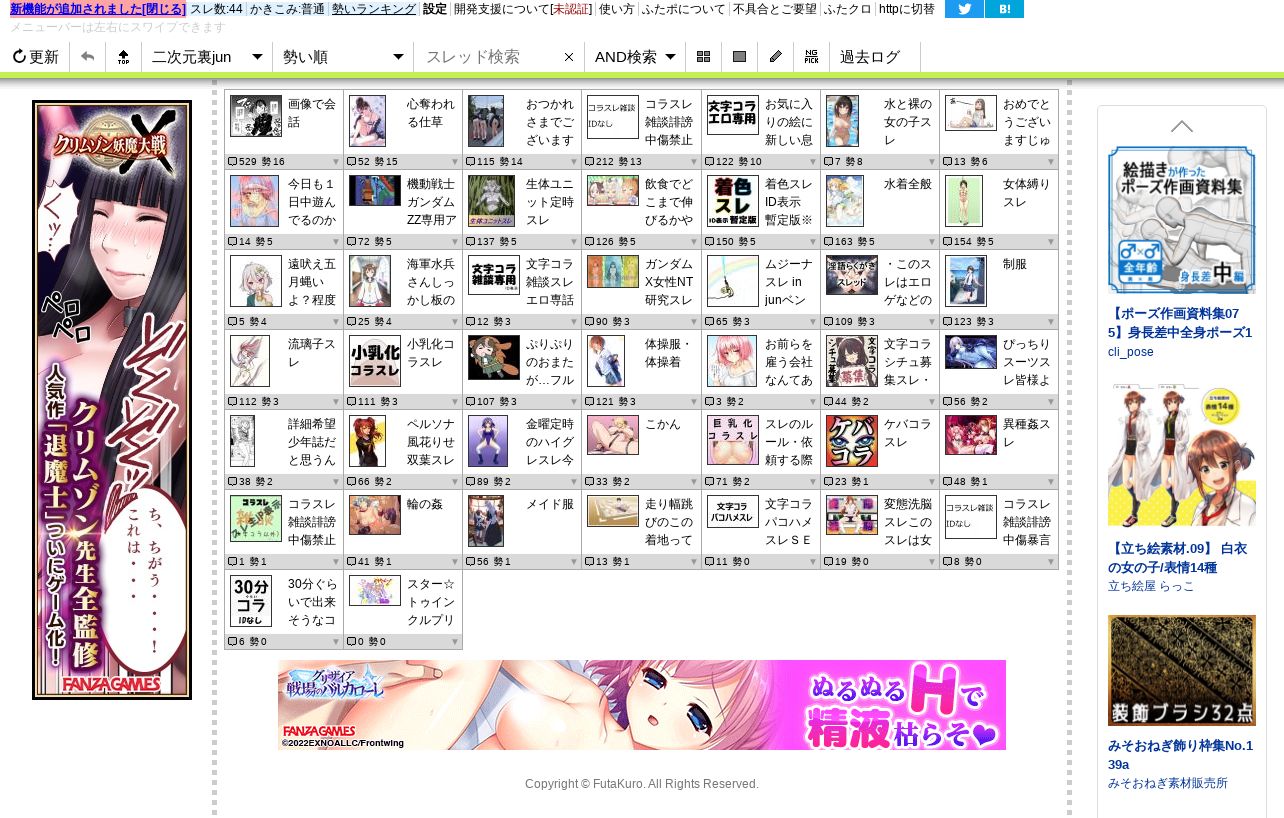
Task: Open the ペルソナ風花りせ双葉スレ thread text
Action: pyautogui.click(x=432, y=442)
